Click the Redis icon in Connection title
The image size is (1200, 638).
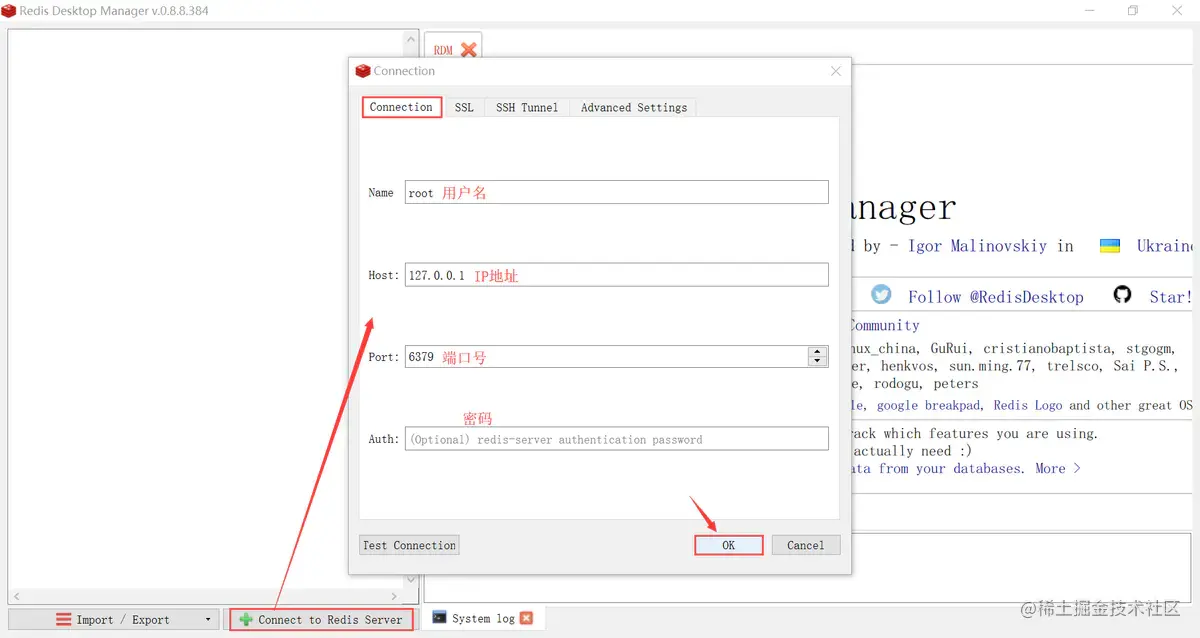[363, 71]
